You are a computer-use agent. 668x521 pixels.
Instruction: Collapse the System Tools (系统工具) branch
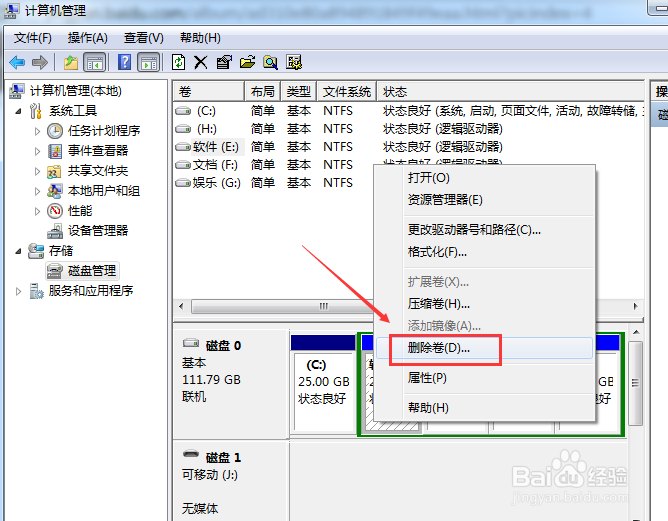[x=18, y=111]
